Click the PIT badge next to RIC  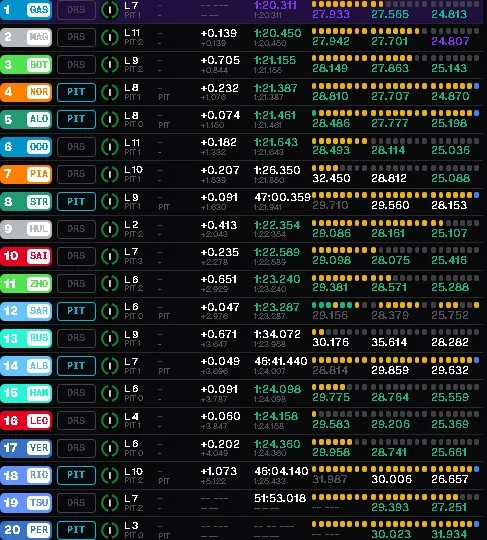click(x=76, y=475)
